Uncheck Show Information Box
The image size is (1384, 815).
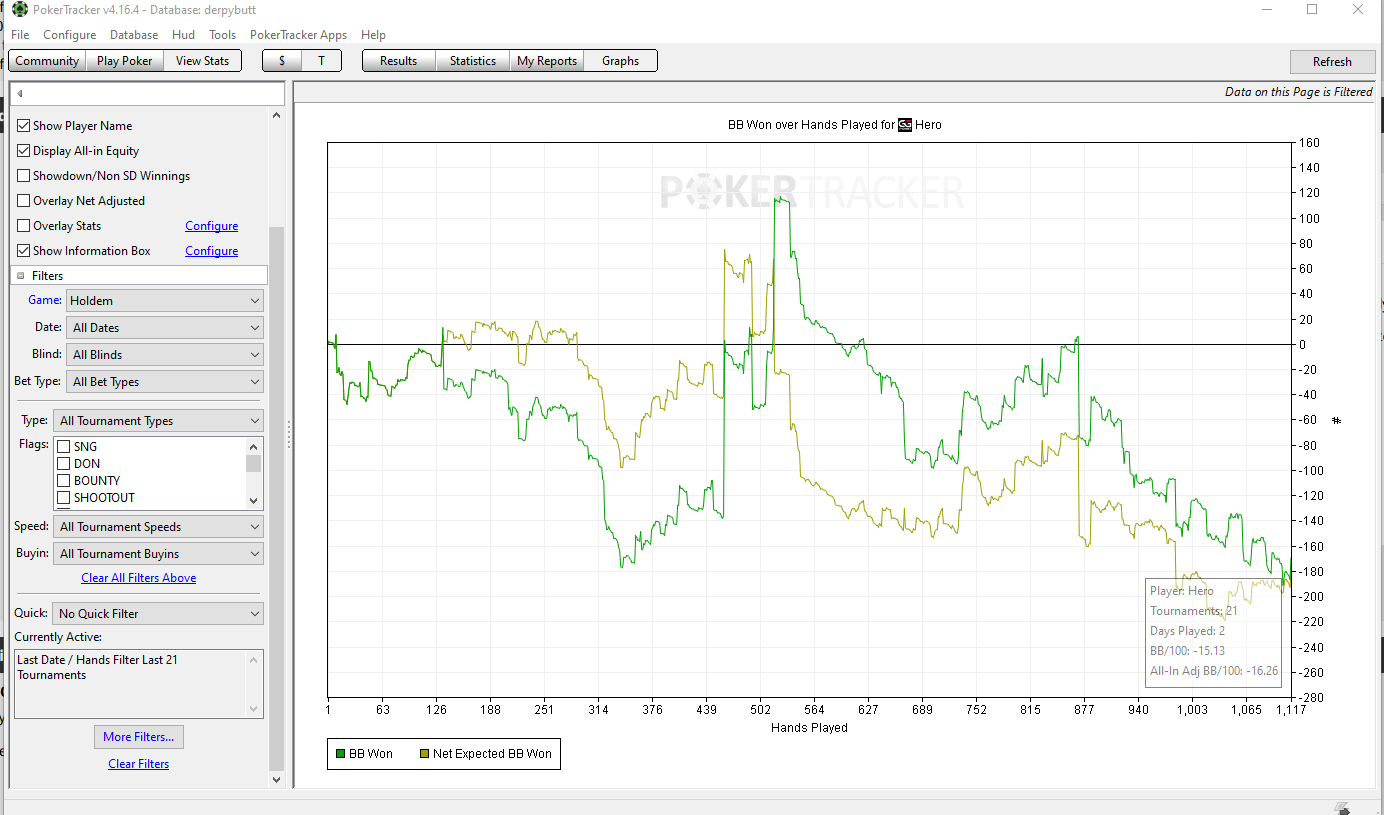24,251
